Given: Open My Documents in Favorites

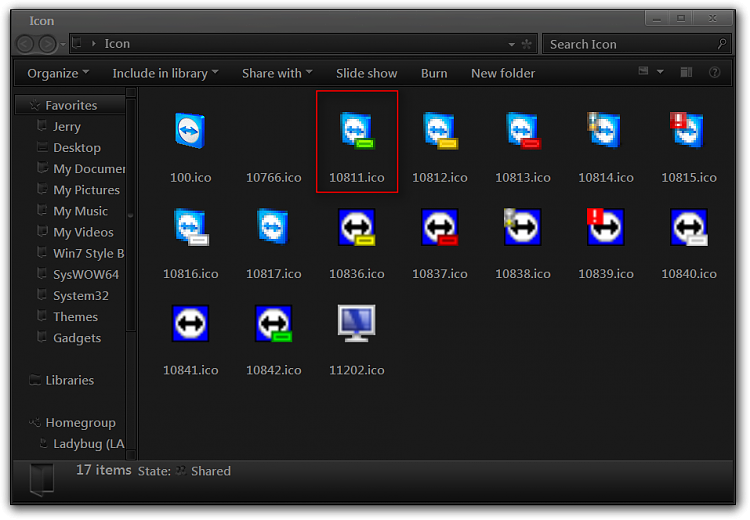Looking at the screenshot, I should 89,168.
